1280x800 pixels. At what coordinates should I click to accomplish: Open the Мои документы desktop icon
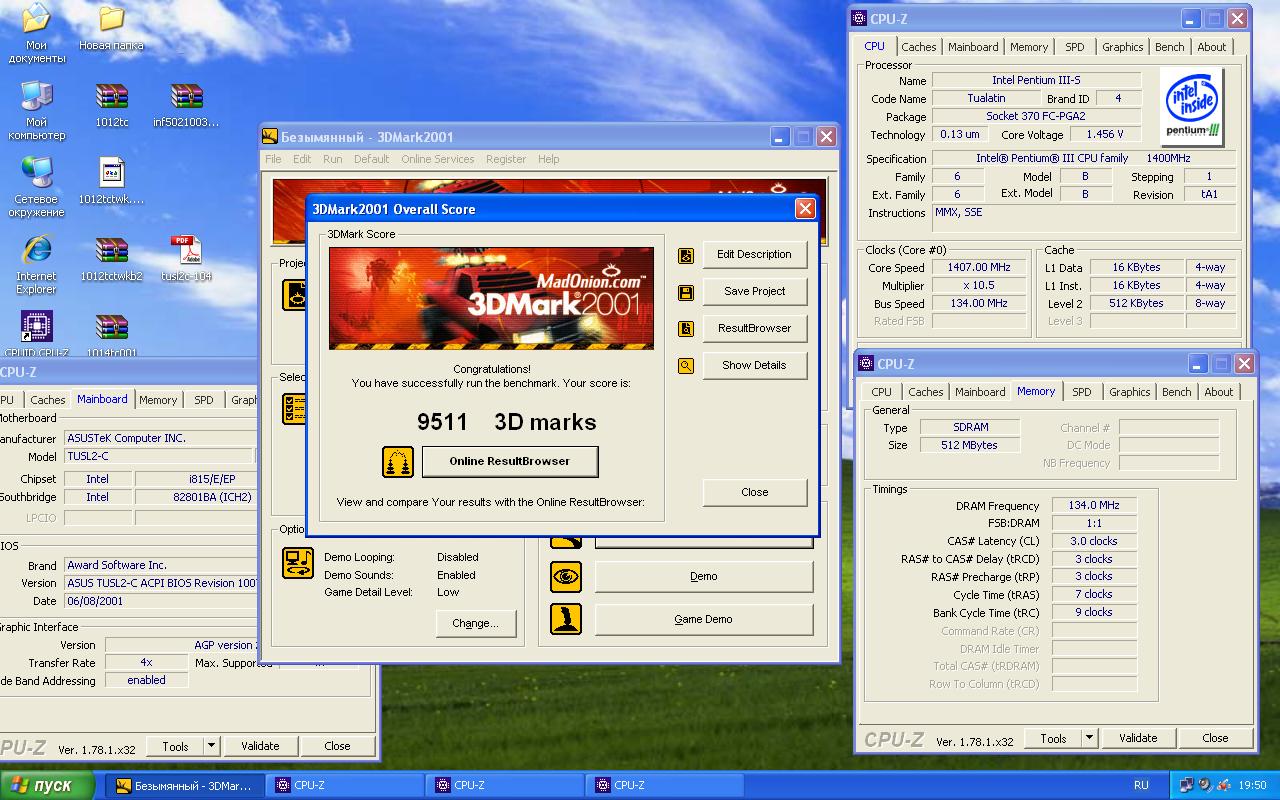(x=37, y=33)
